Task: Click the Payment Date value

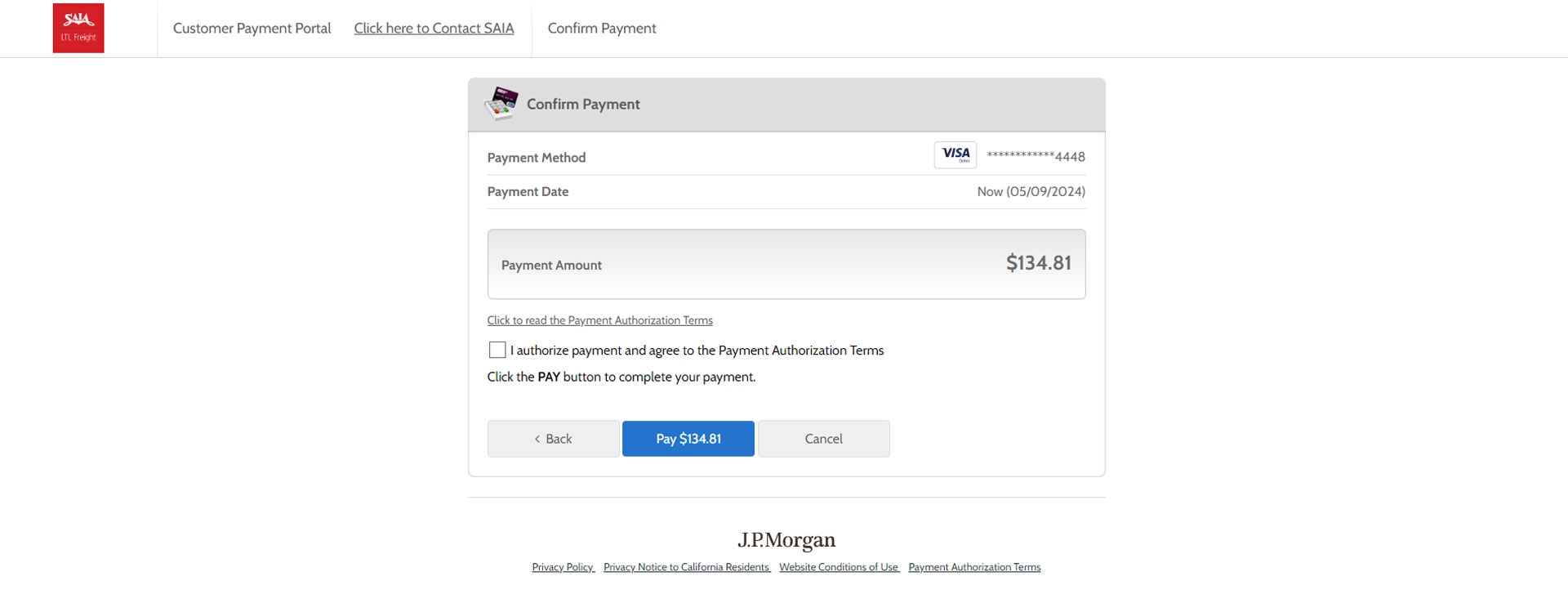Action: [x=1031, y=192]
